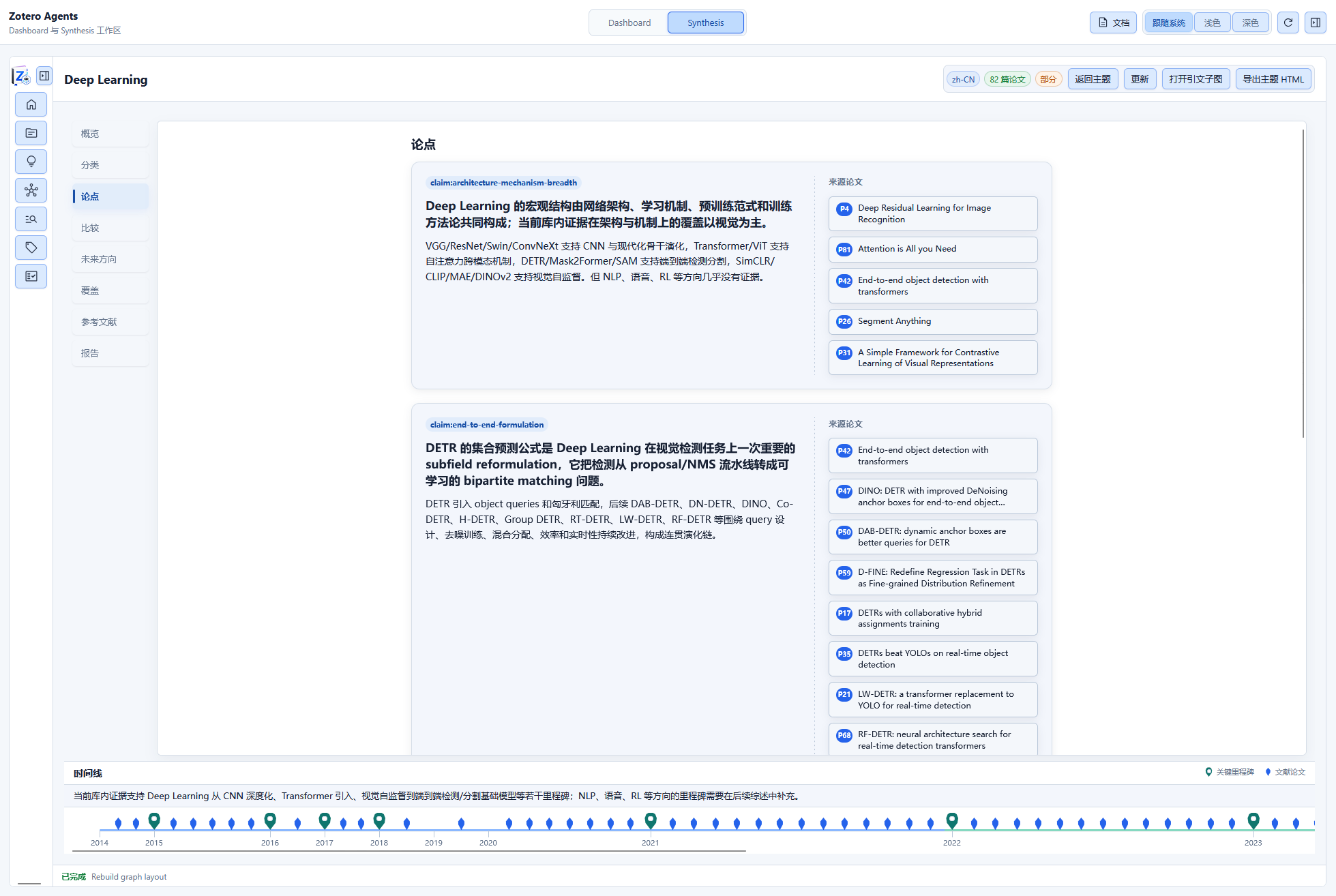Open the 报告 section
Screen dimensions: 1336x896
110,353
